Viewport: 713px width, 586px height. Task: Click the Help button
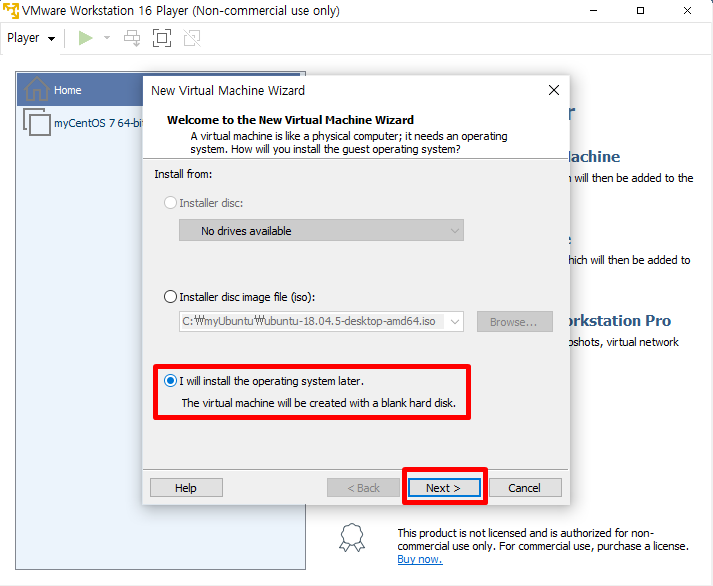pyautogui.click(x=186, y=488)
